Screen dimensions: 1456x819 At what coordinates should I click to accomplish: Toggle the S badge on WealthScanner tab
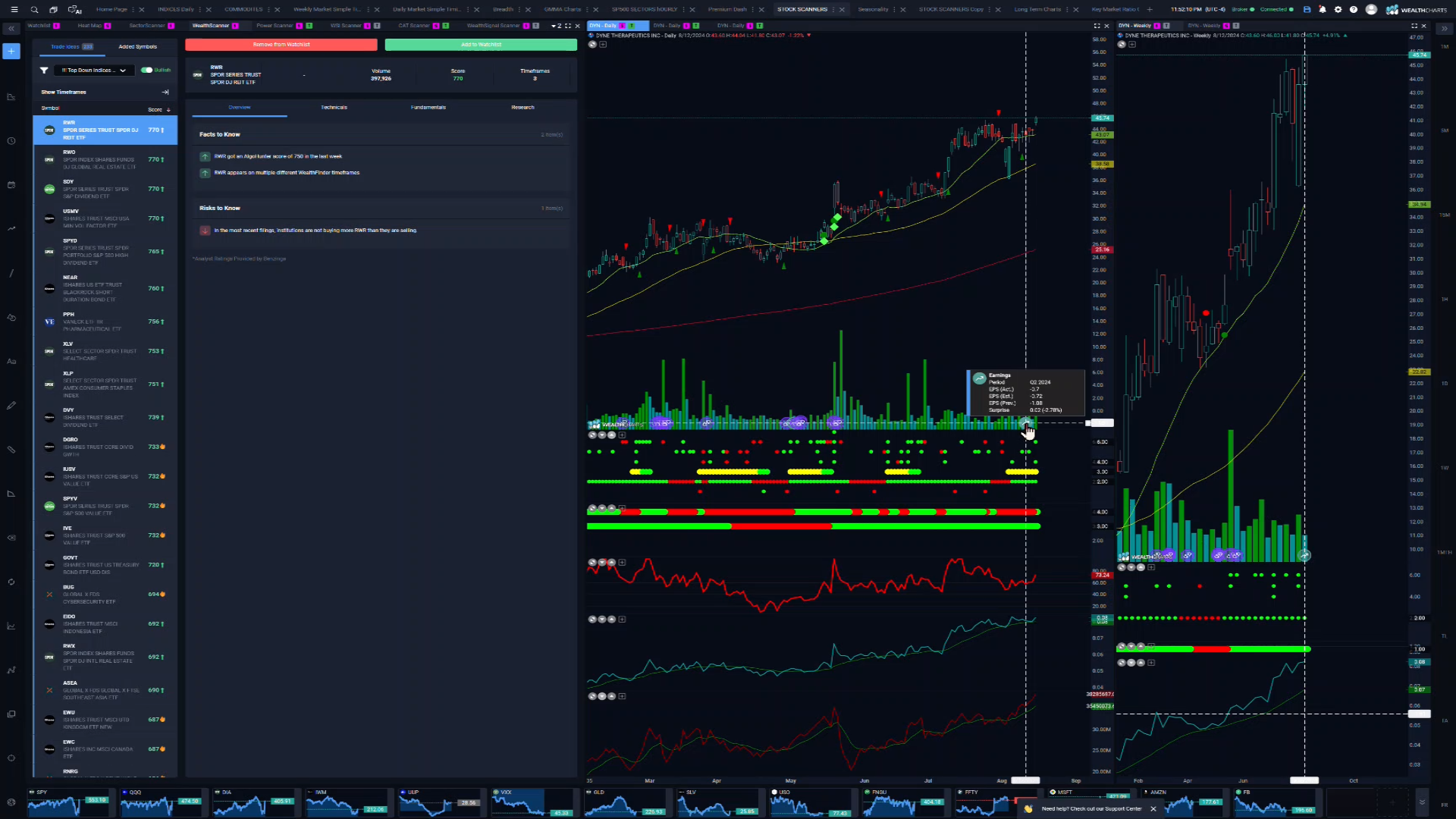click(235, 26)
